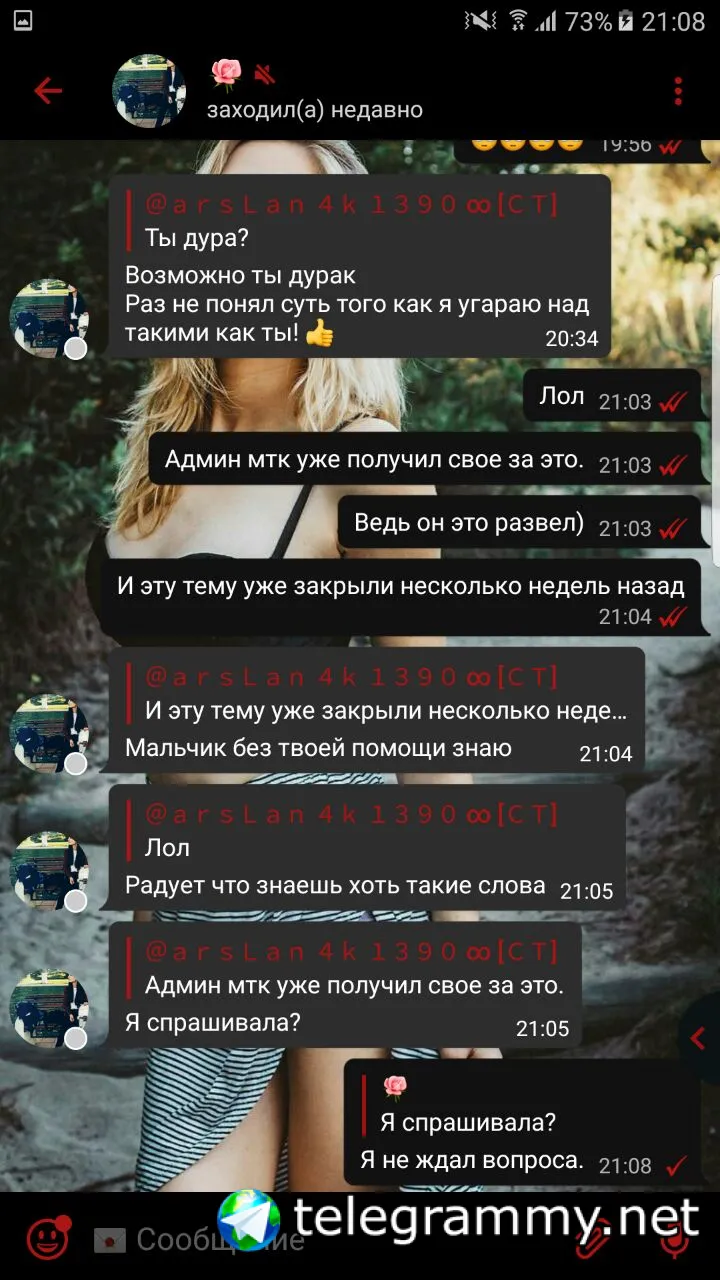The height and width of the screenshot is (1280, 720).
Task: Tap sender avatar beside 'Я спрашивала?' message
Action: (x=49, y=1008)
